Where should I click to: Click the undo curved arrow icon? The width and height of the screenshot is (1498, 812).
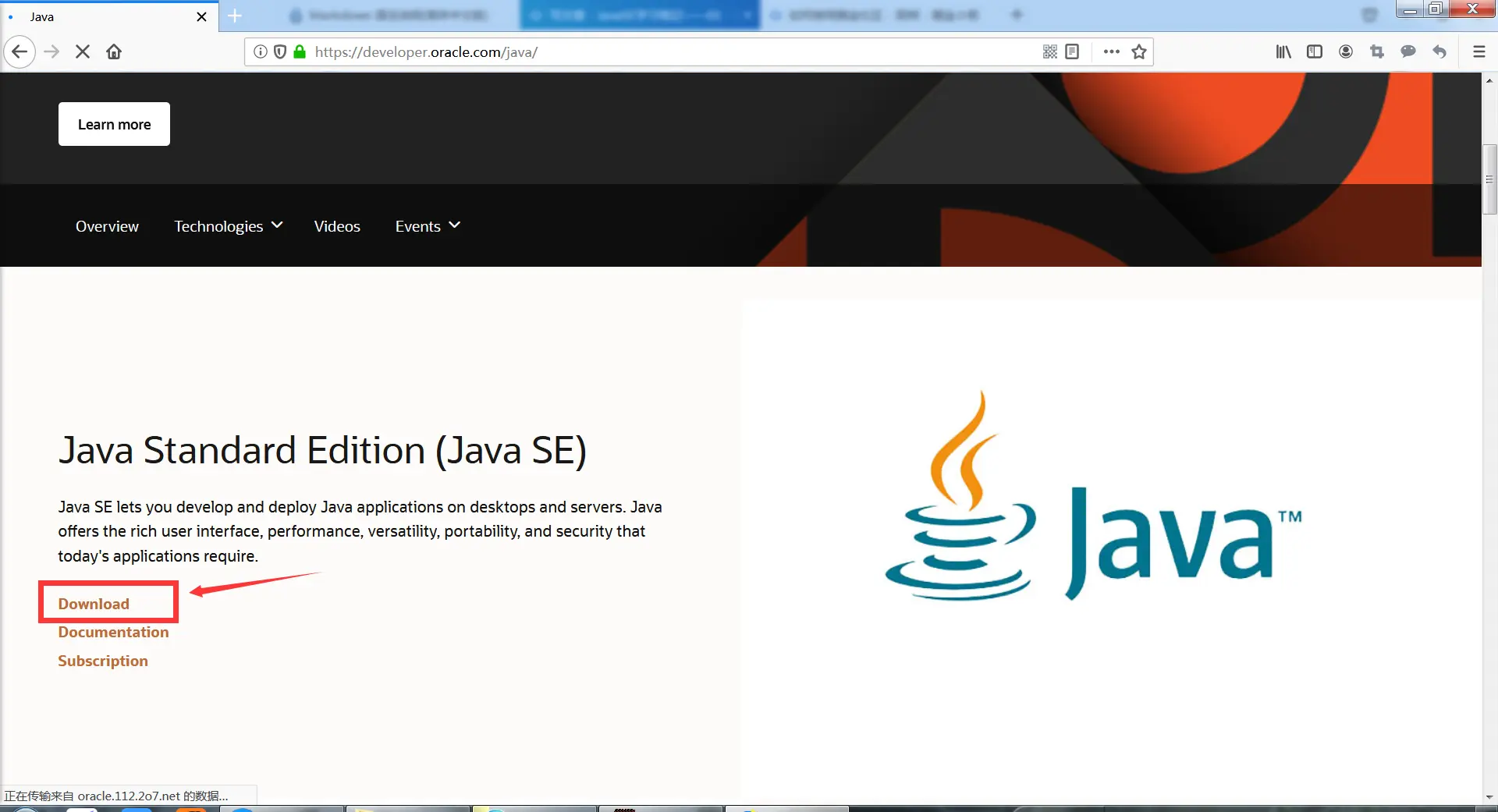[1439, 52]
